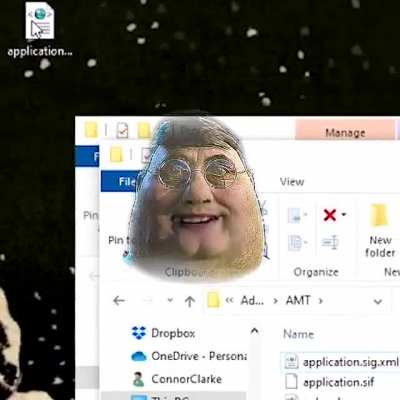Select ConnorClarke in the navigation pane
The width and height of the screenshot is (400, 400).
[x=177, y=379]
